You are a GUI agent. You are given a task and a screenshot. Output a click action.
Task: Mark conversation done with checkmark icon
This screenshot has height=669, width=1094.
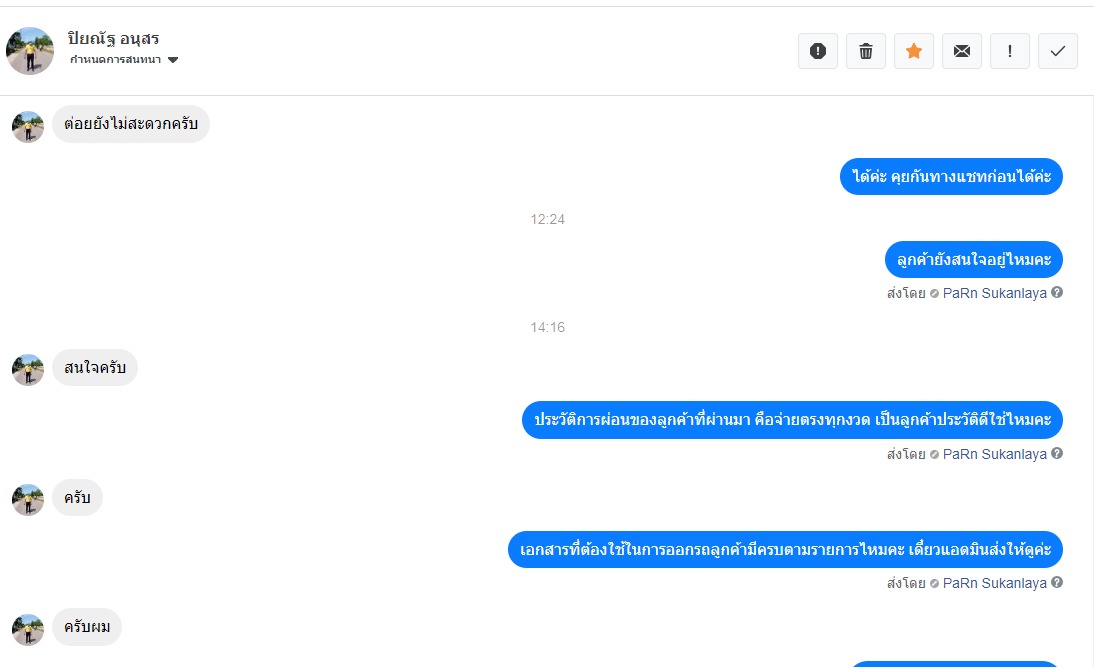1058,51
